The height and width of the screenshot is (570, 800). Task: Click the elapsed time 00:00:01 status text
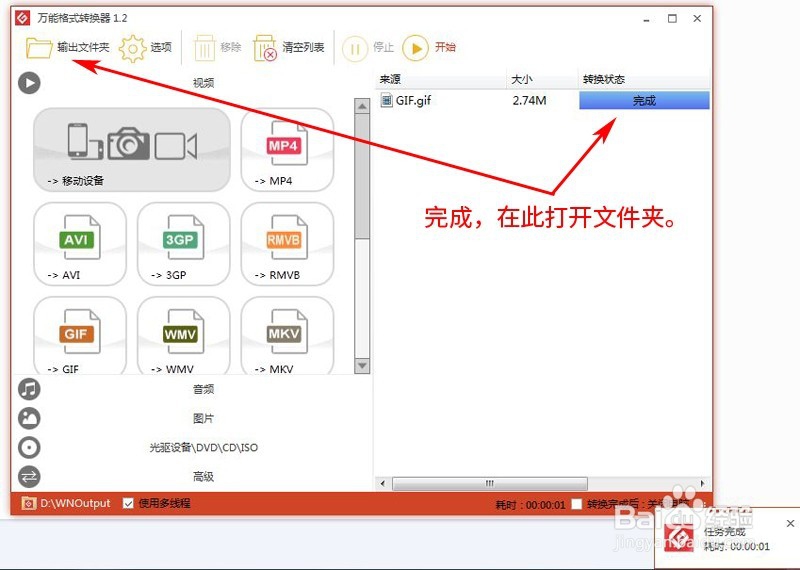pyautogui.click(x=531, y=505)
